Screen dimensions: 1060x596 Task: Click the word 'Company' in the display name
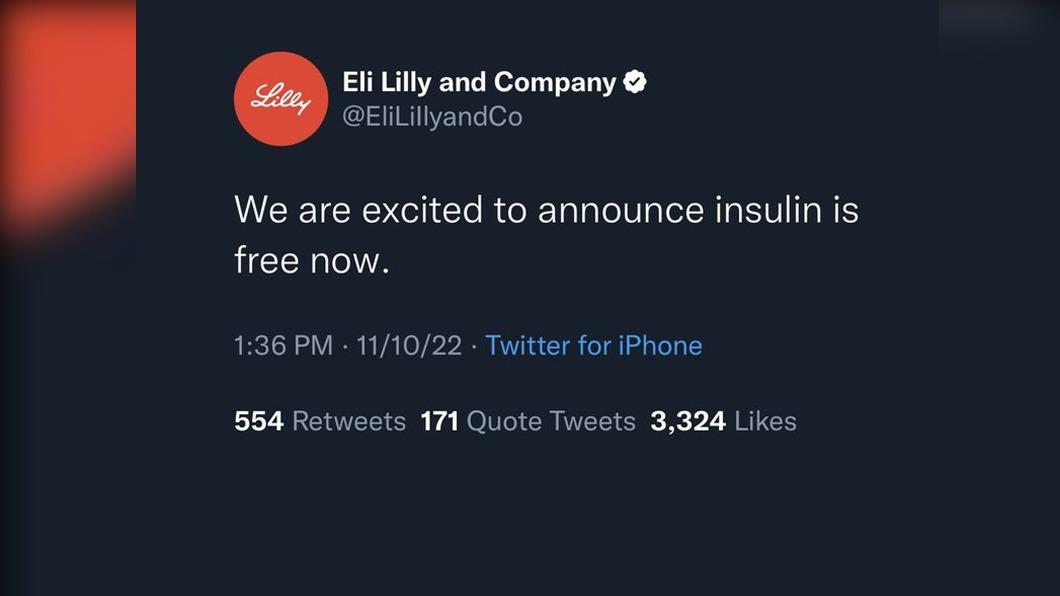(x=555, y=82)
